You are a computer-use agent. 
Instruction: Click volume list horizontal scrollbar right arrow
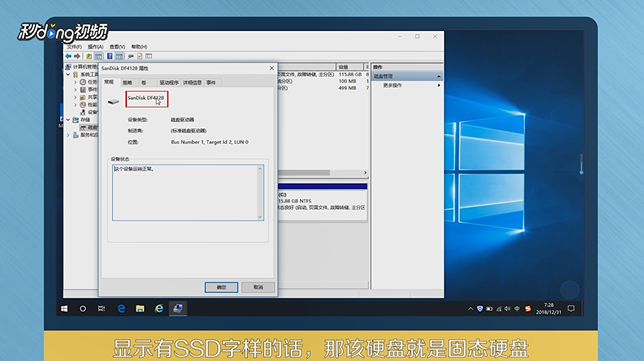365,172
